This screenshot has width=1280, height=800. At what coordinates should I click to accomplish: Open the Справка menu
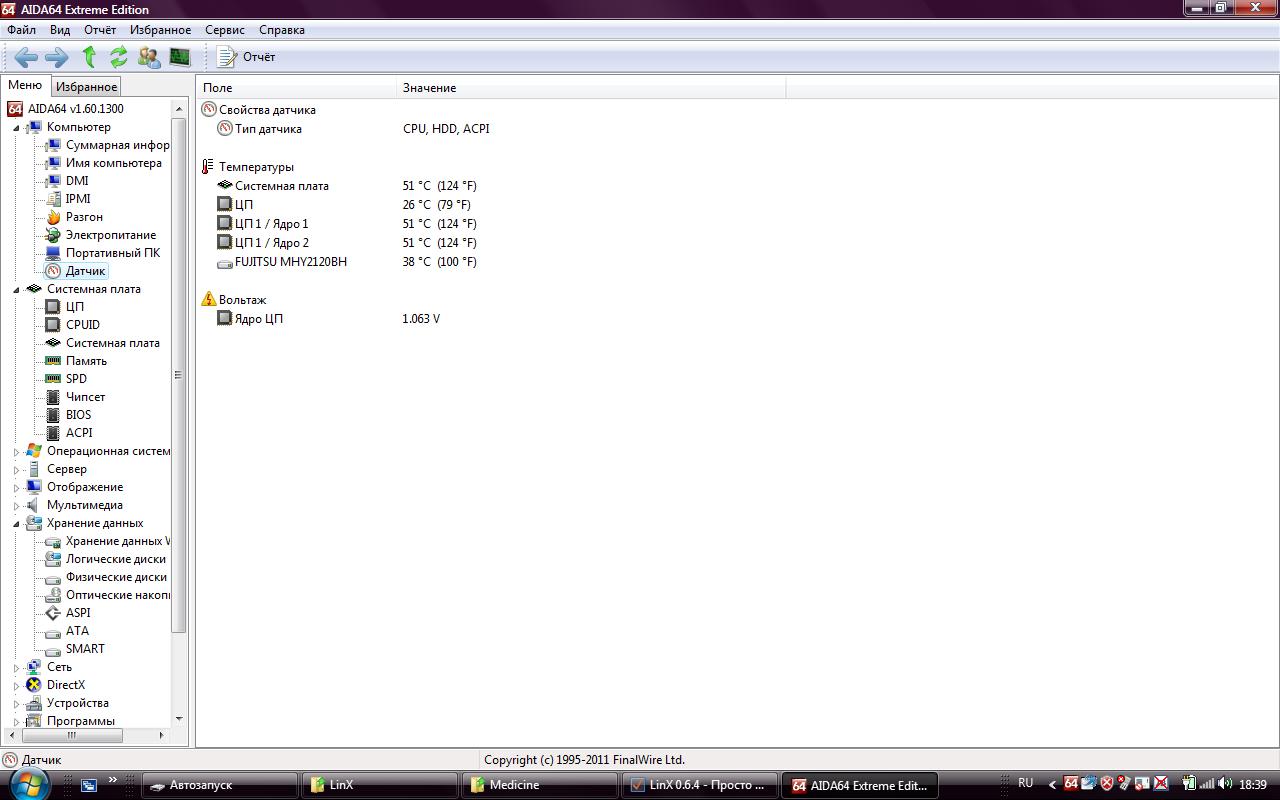click(x=282, y=30)
